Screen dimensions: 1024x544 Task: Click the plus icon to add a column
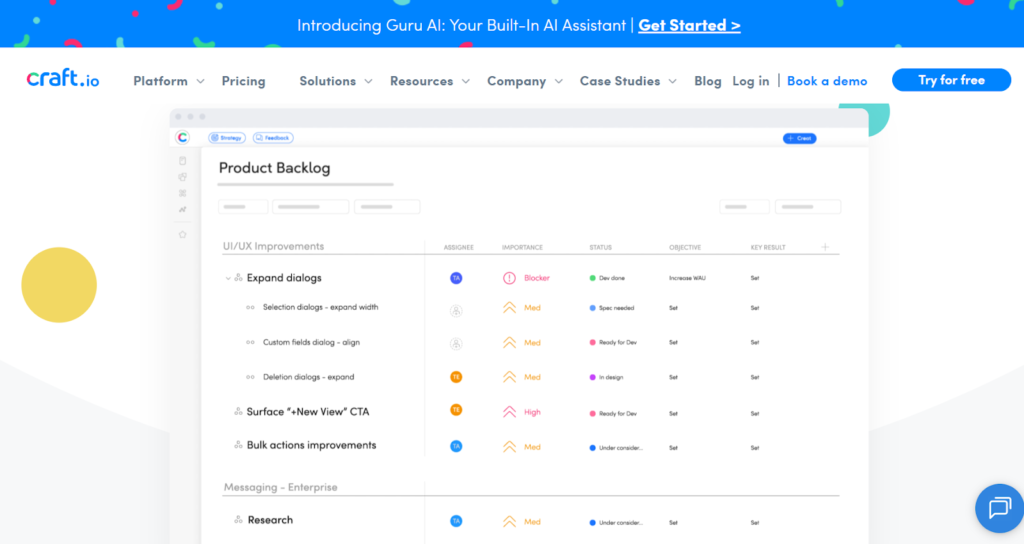[x=825, y=247]
